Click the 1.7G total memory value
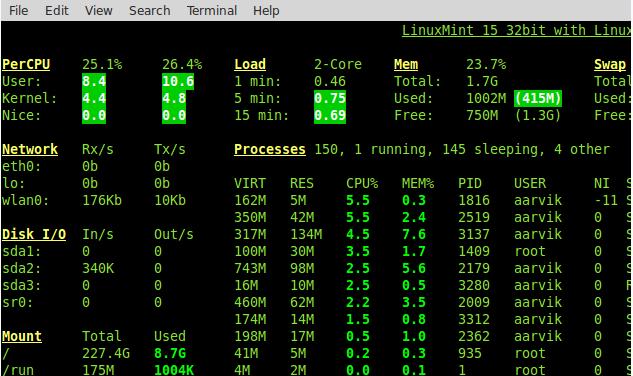The width and height of the screenshot is (633, 376). [x=482, y=82]
